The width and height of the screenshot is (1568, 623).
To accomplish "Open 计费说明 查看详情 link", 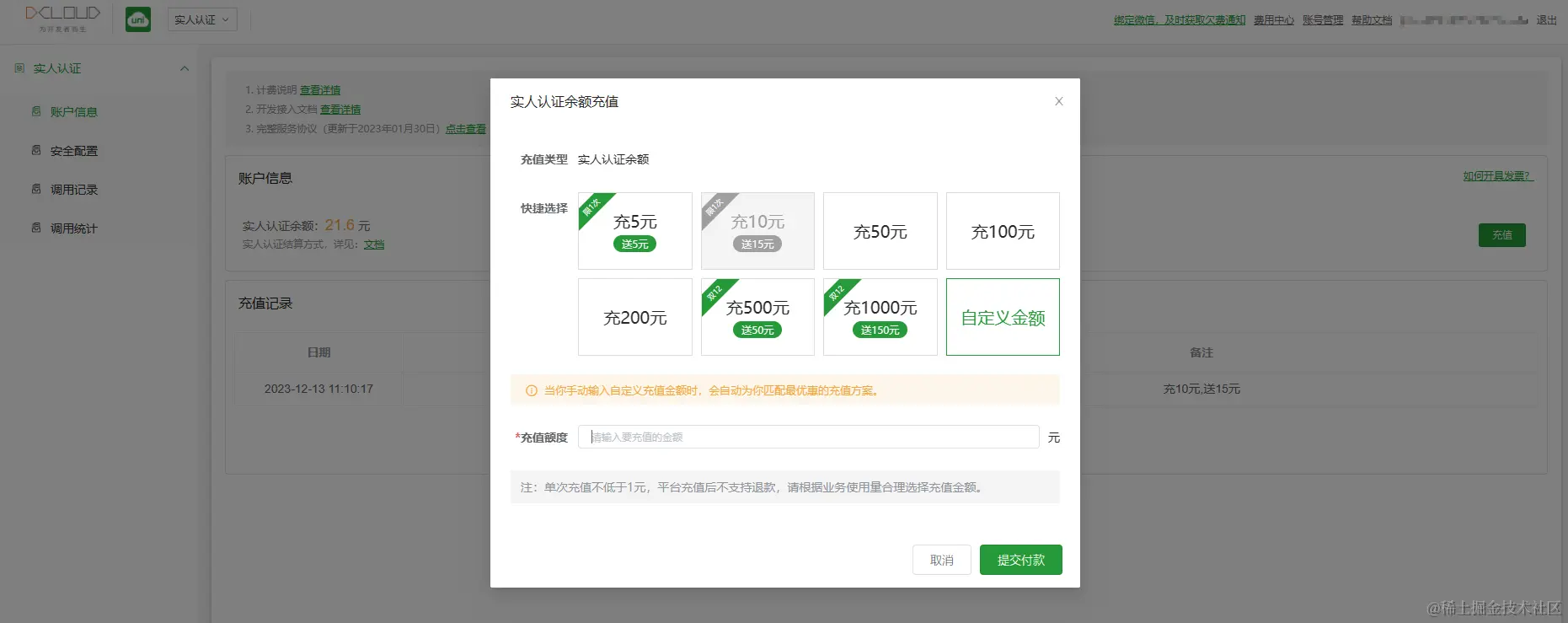I will coord(320,90).
